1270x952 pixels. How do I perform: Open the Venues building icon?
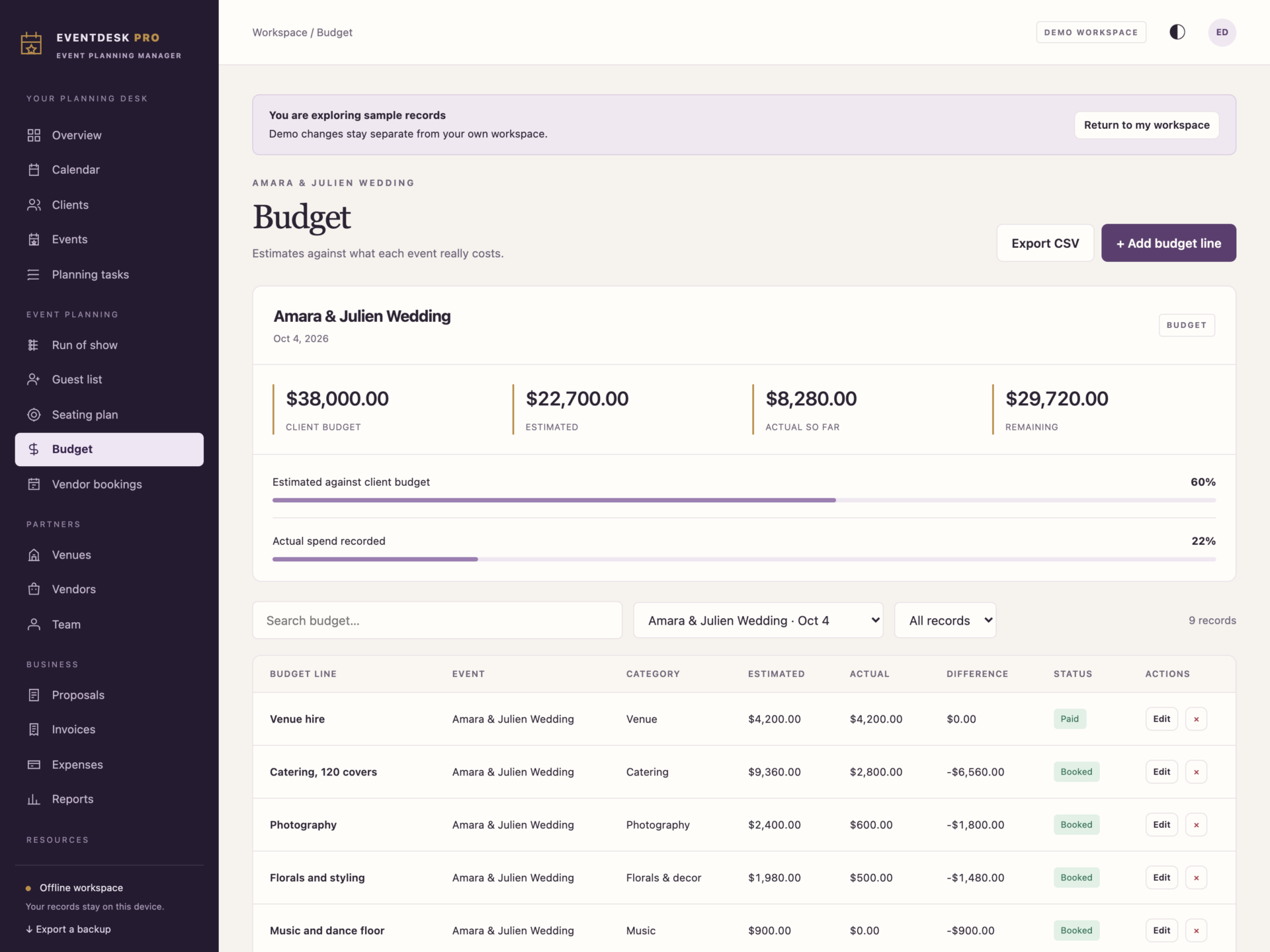(x=34, y=555)
